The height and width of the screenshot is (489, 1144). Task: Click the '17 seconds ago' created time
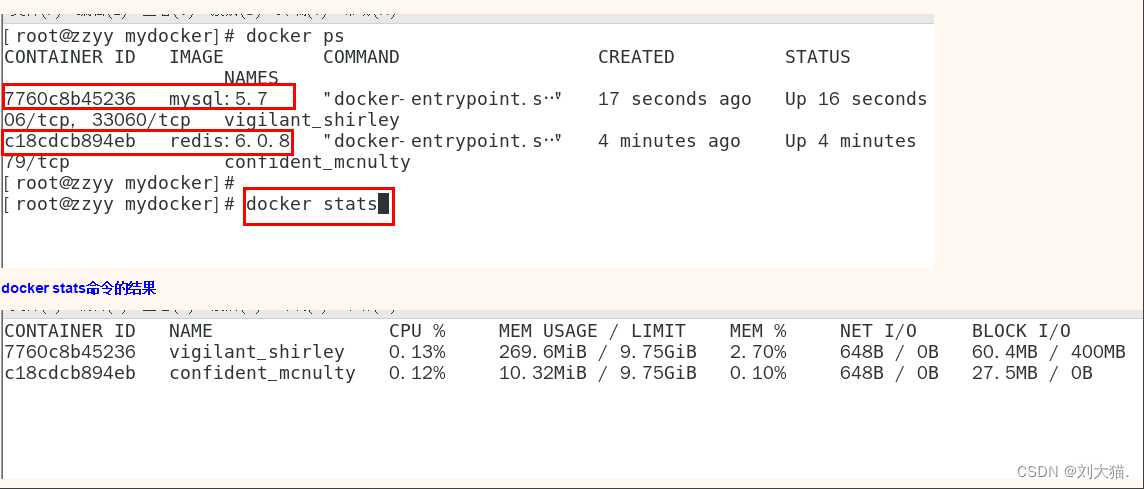[674, 99]
